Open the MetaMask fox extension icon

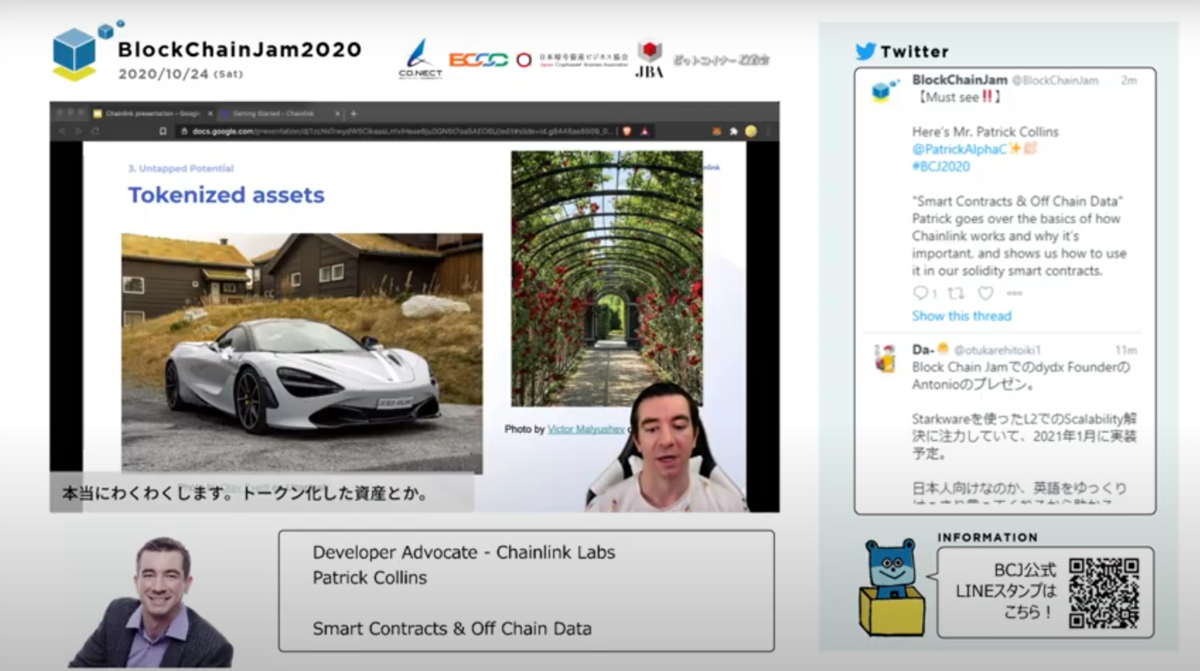(x=716, y=131)
